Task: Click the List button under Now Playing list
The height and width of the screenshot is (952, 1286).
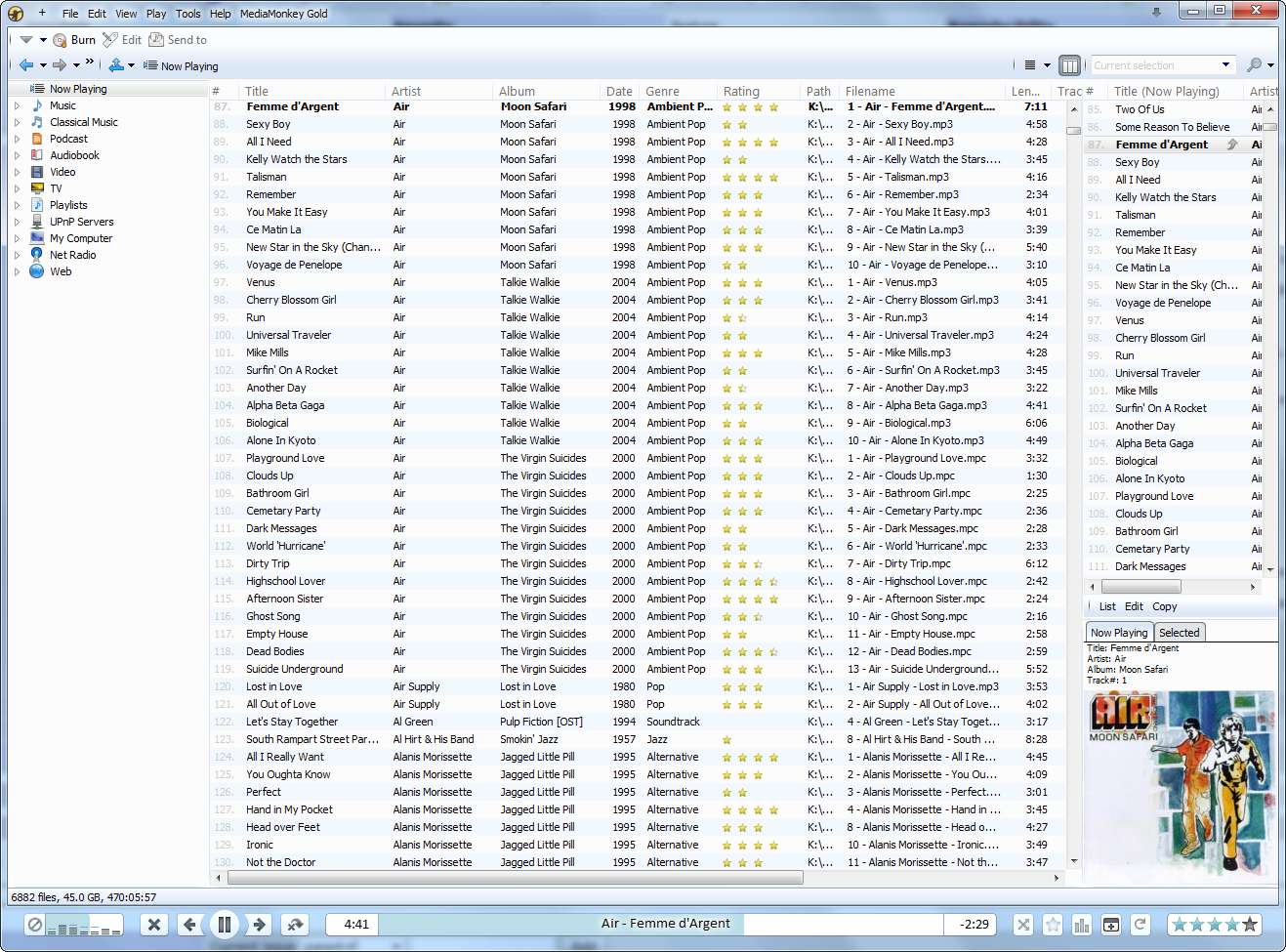Action: tap(1107, 606)
